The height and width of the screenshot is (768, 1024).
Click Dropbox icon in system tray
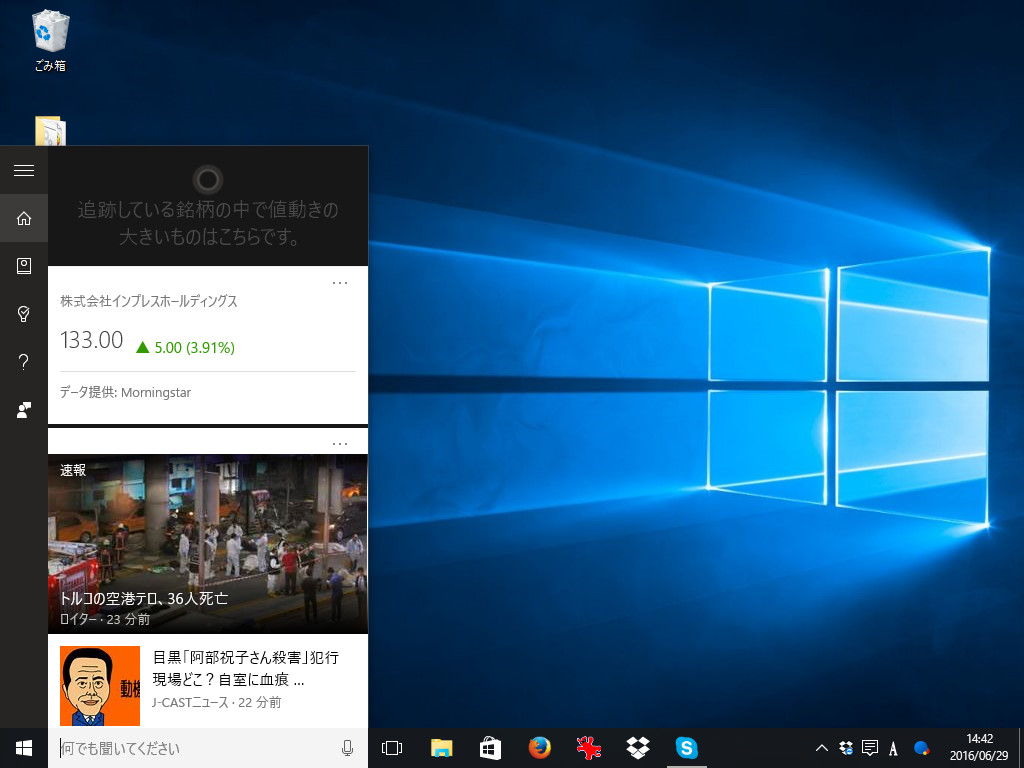point(846,748)
